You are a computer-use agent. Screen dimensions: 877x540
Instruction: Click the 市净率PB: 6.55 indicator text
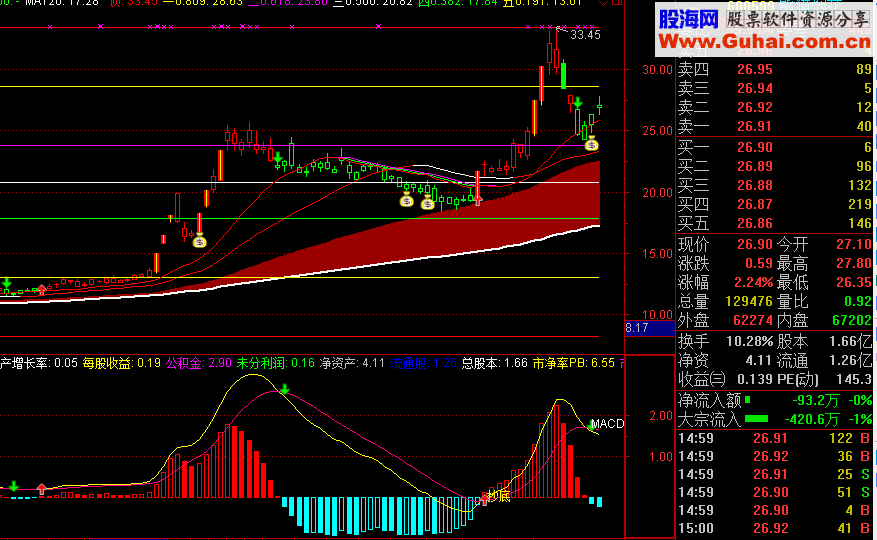tap(573, 363)
